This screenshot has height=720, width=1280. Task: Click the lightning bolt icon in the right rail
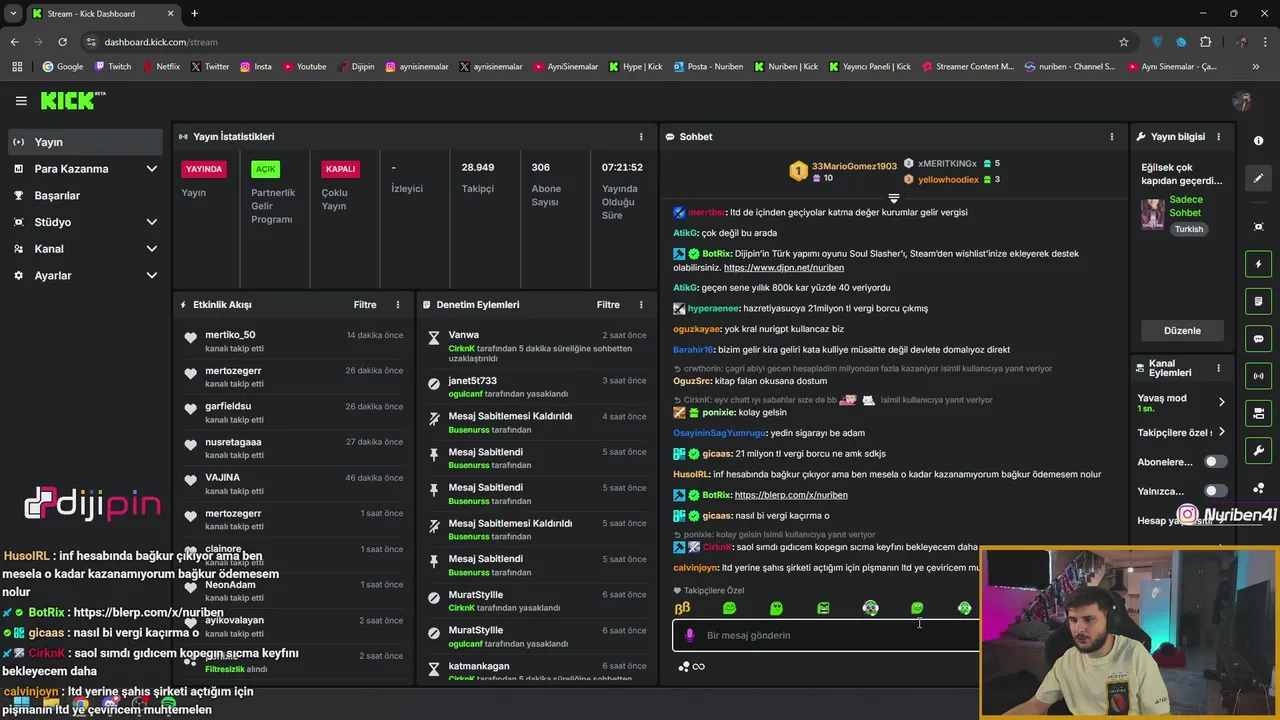pos(1259,264)
